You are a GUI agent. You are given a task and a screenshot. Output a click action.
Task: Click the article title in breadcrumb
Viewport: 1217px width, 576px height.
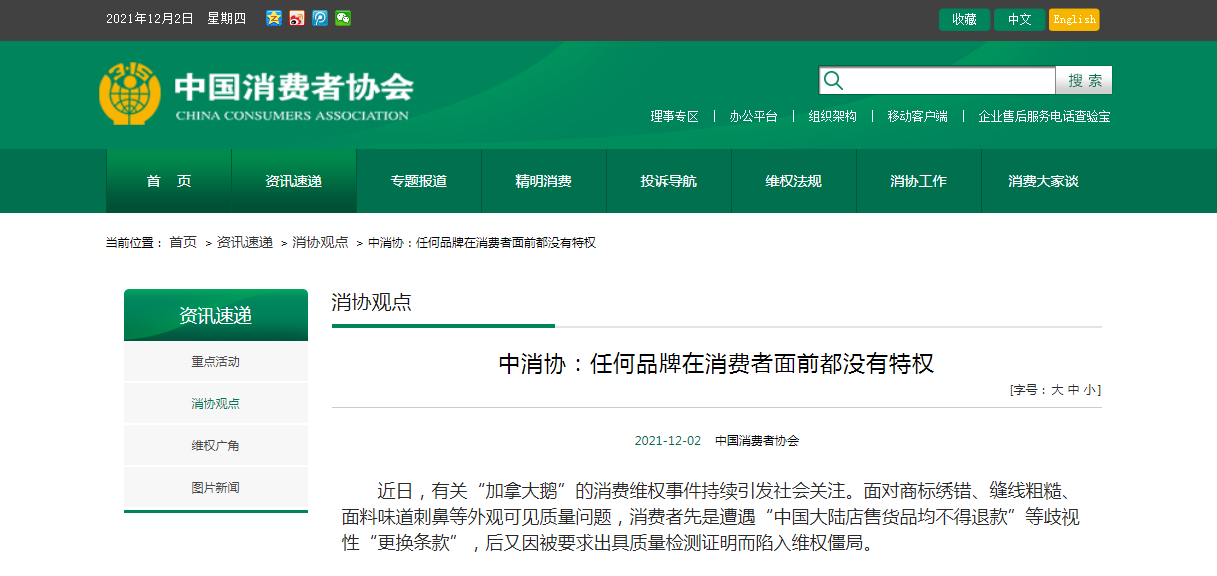[482, 243]
